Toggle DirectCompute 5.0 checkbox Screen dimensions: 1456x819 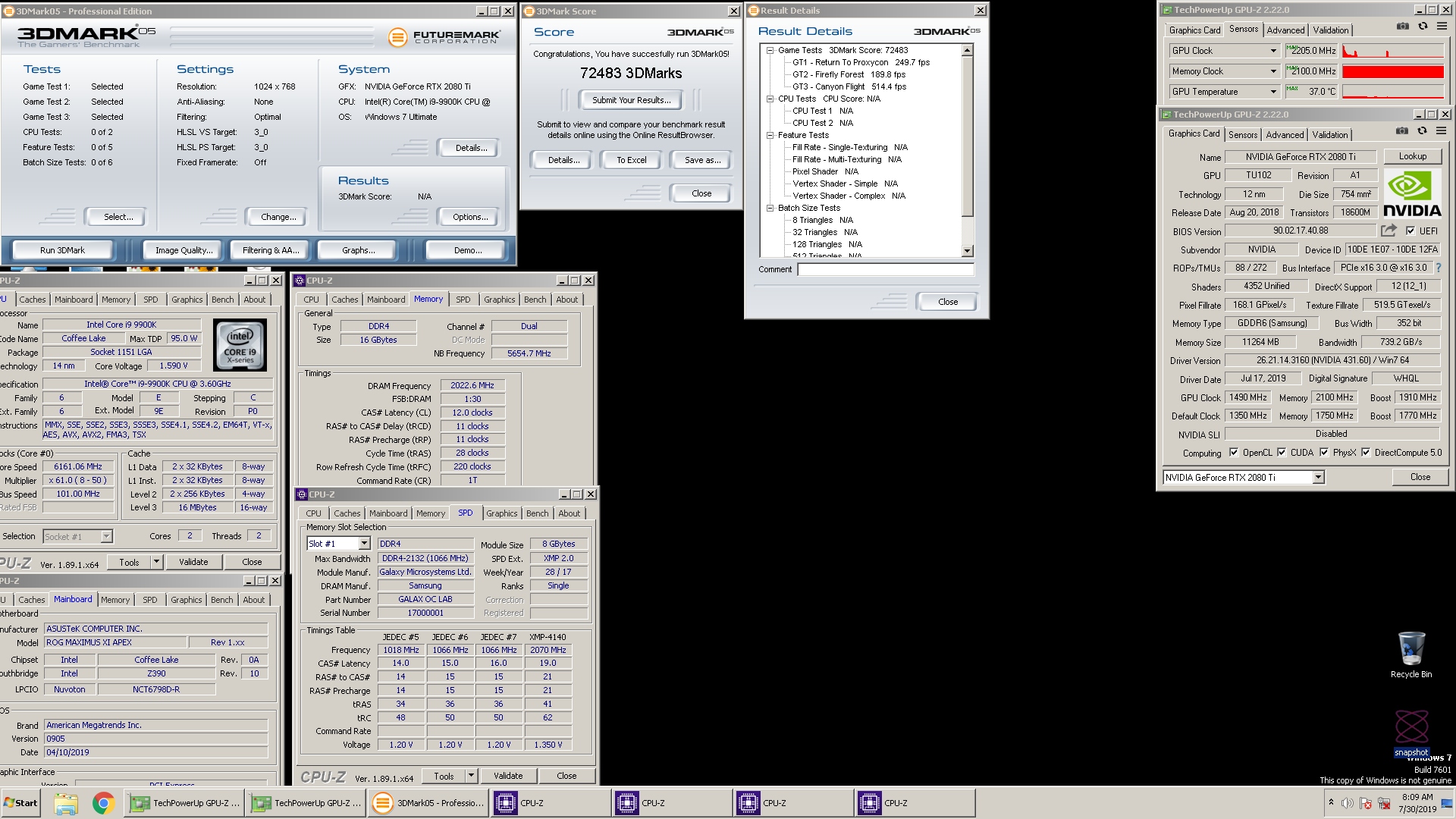coord(1366,453)
